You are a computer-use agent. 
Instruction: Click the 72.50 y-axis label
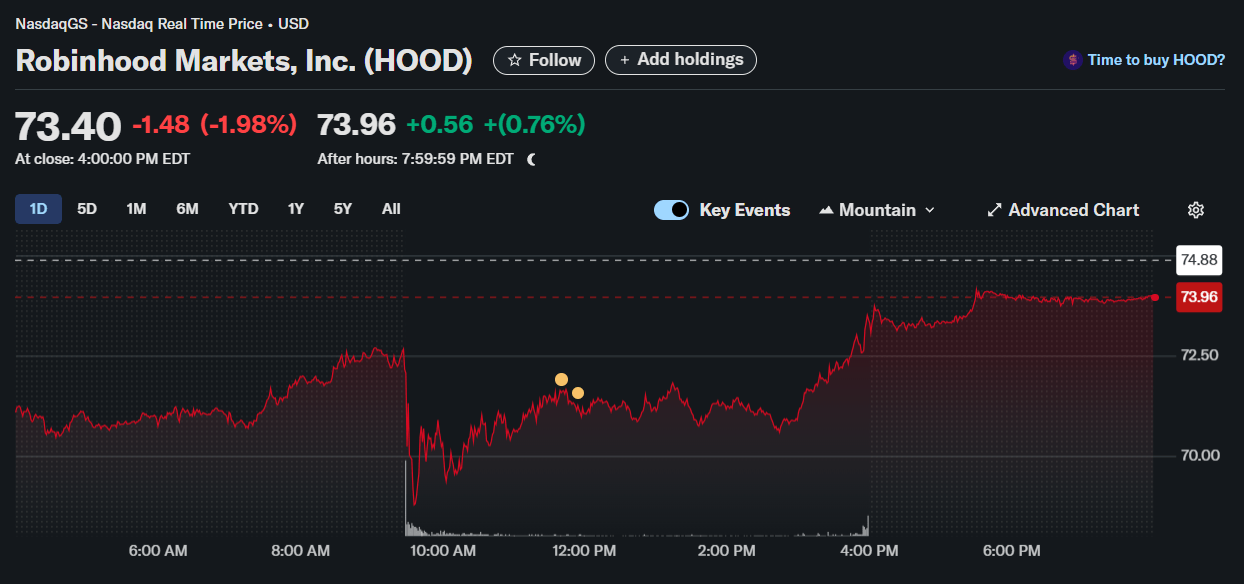tap(1200, 355)
